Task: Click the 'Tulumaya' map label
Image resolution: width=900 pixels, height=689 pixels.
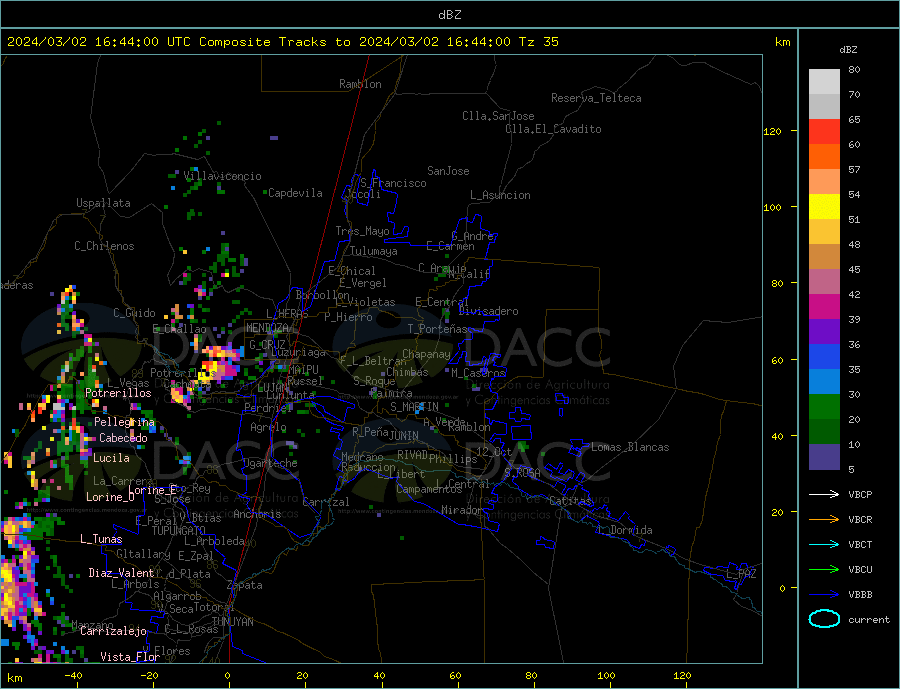Action: pyautogui.click(x=374, y=251)
